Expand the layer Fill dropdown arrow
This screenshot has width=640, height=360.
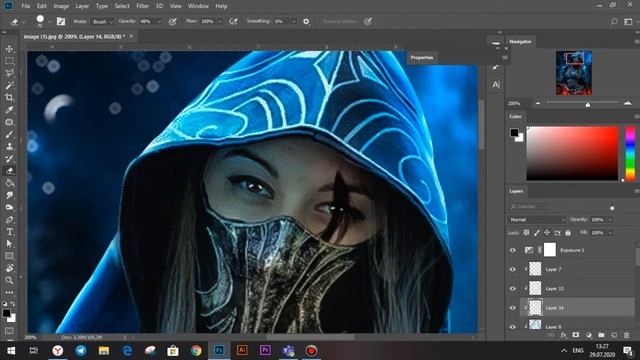click(610, 233)
